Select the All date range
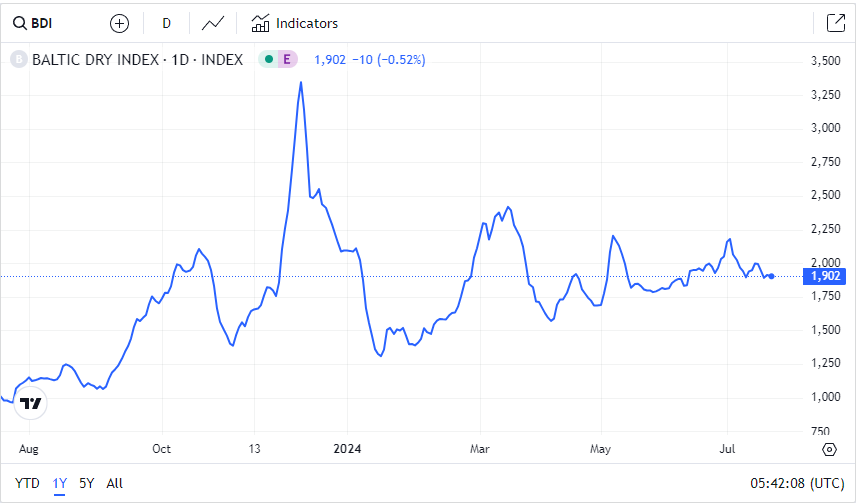This screenshot has width=857, height=504. coord(114,483)
